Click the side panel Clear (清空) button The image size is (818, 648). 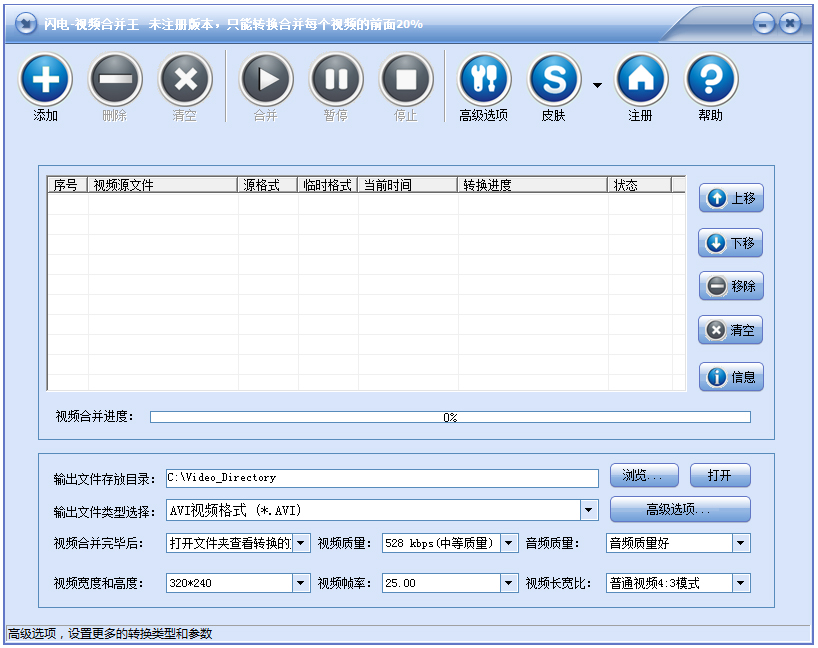point(731,330)
